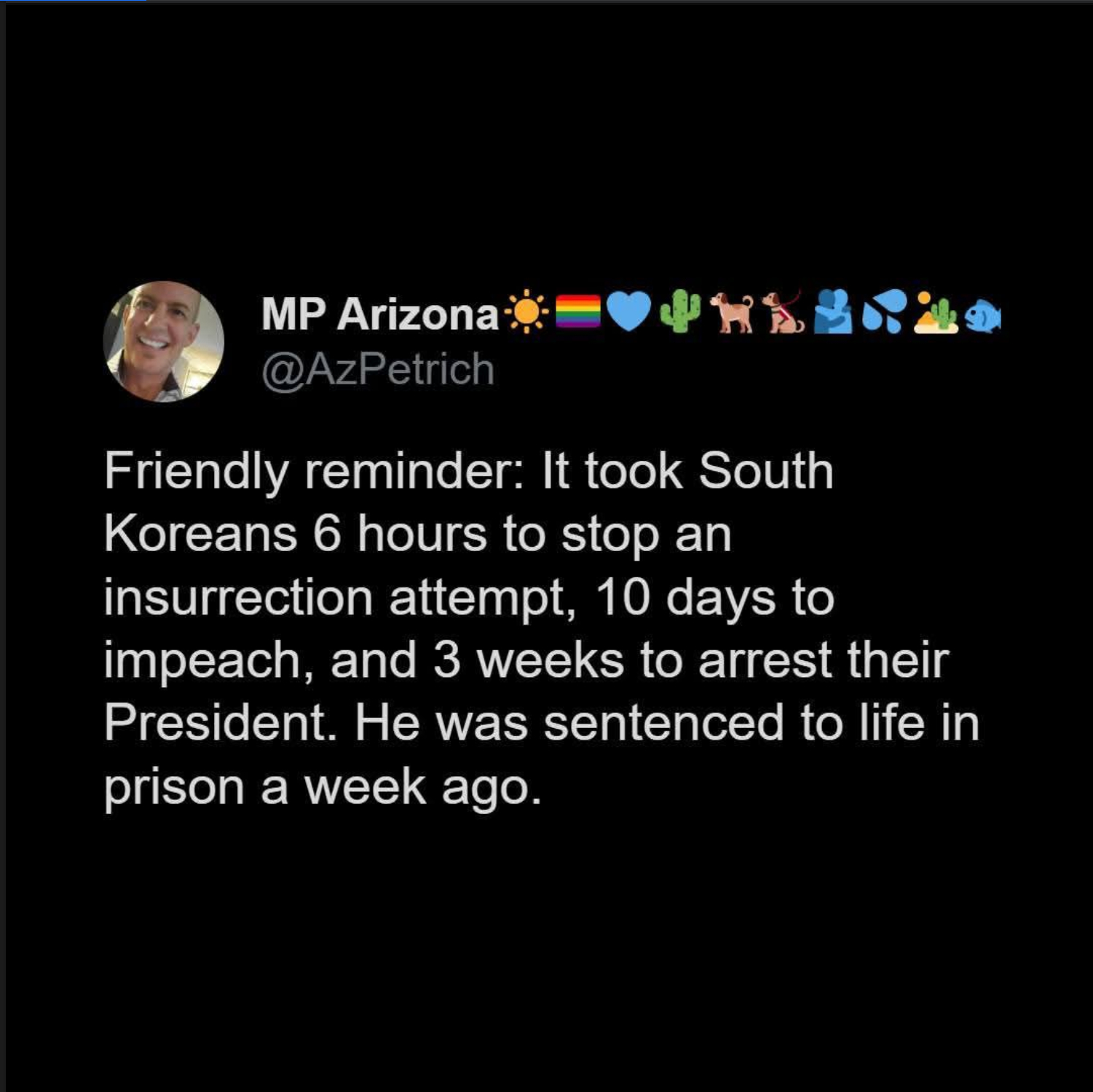Click the blue sweat droplets emoji
The image size is (1093, 1092).
pyautogui.click(x=883, y=313)
